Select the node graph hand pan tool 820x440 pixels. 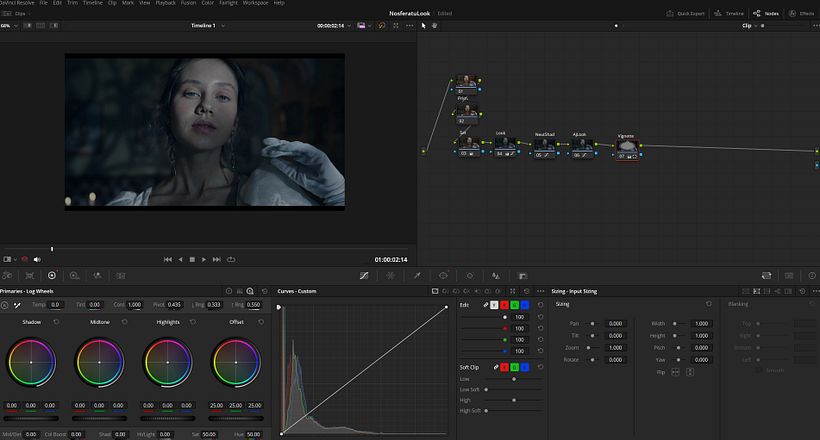pyautogui.click(x=434, y=25)
